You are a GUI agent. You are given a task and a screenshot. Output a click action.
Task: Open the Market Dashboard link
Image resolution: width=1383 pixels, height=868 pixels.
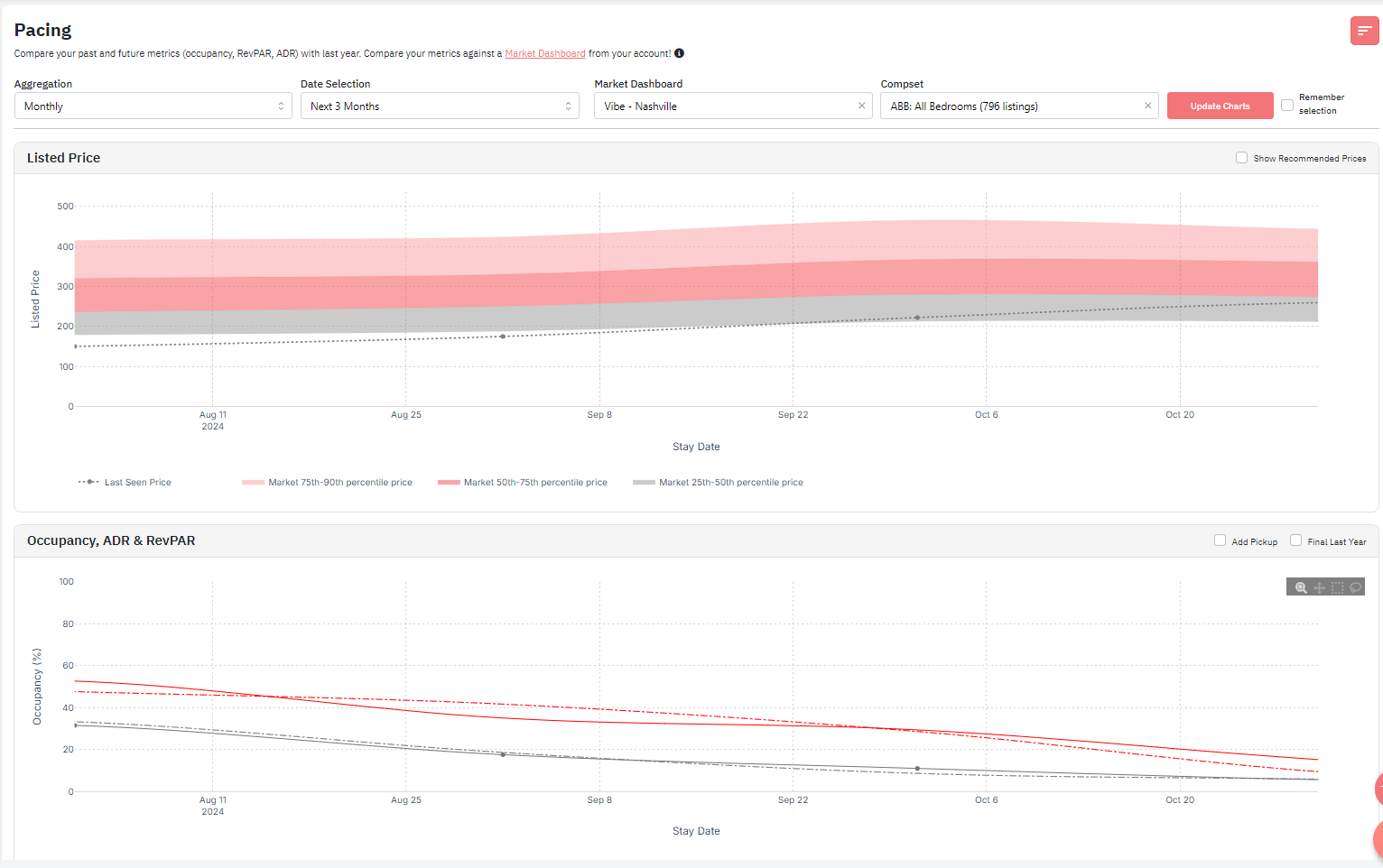[x=544, y=53]
